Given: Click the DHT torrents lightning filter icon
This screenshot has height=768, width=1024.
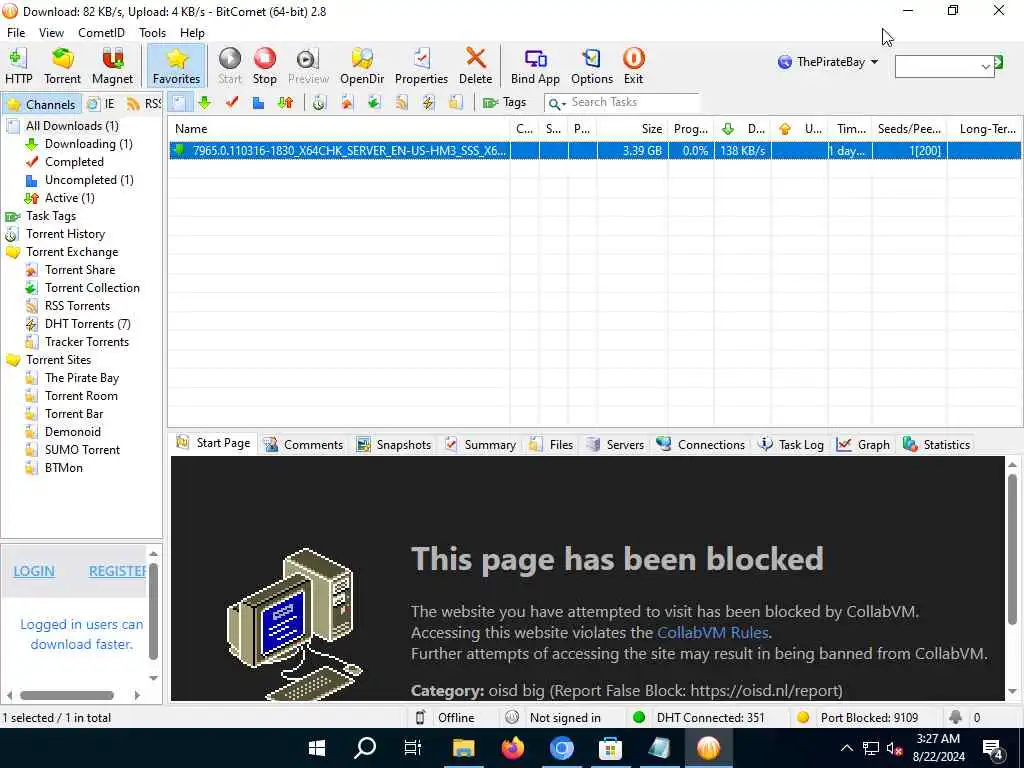Looking at the screenshot, I should (428, 103).
